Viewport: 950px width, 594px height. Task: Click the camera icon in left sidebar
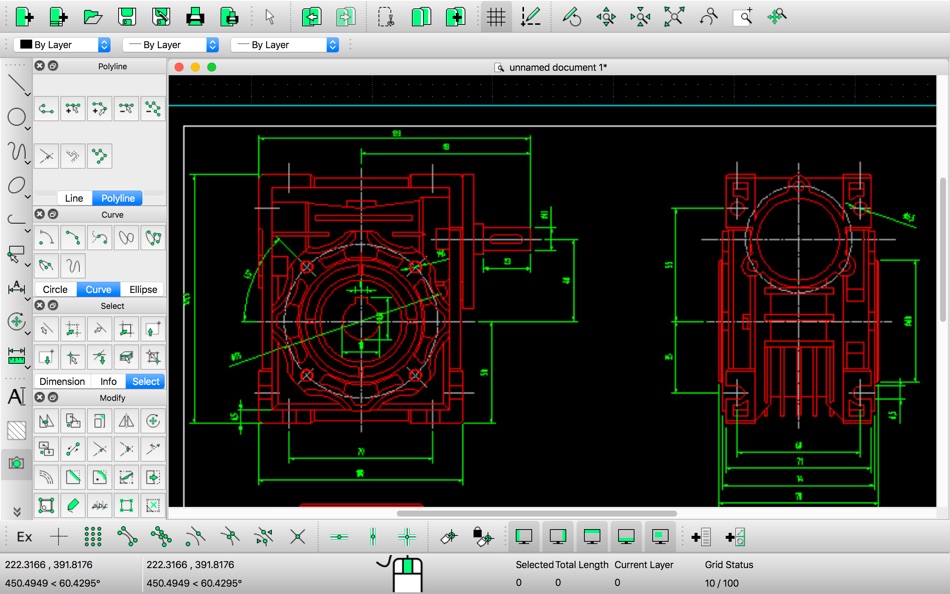(16, 463)
